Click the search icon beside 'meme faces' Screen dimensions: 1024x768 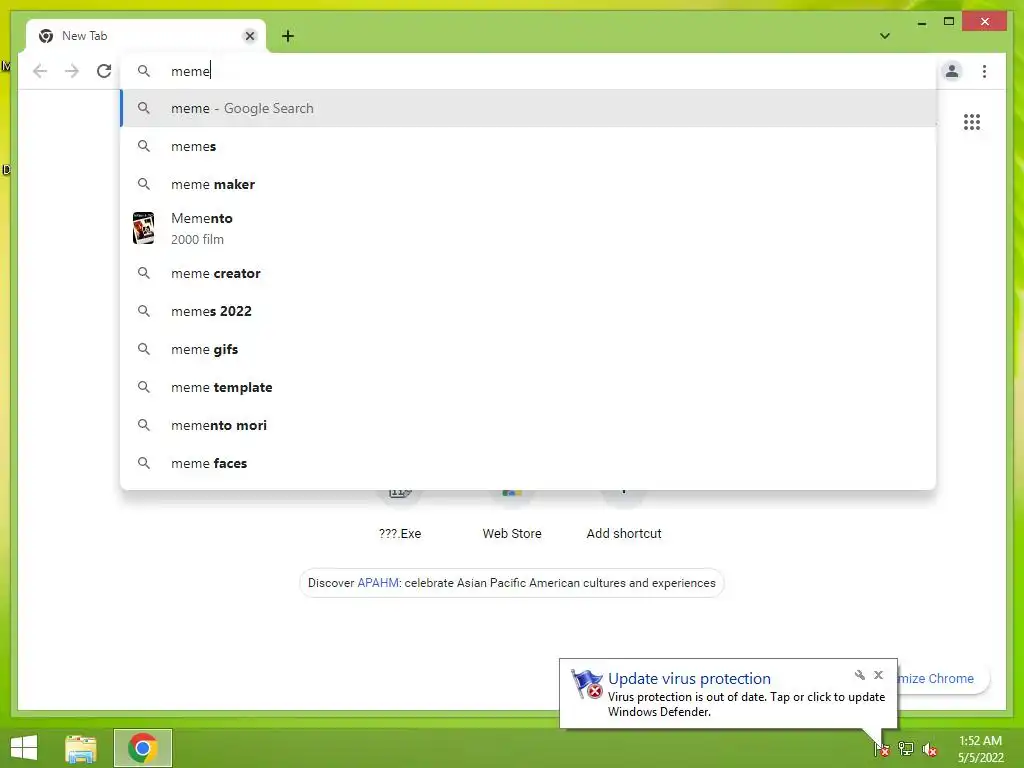(144, 463)
